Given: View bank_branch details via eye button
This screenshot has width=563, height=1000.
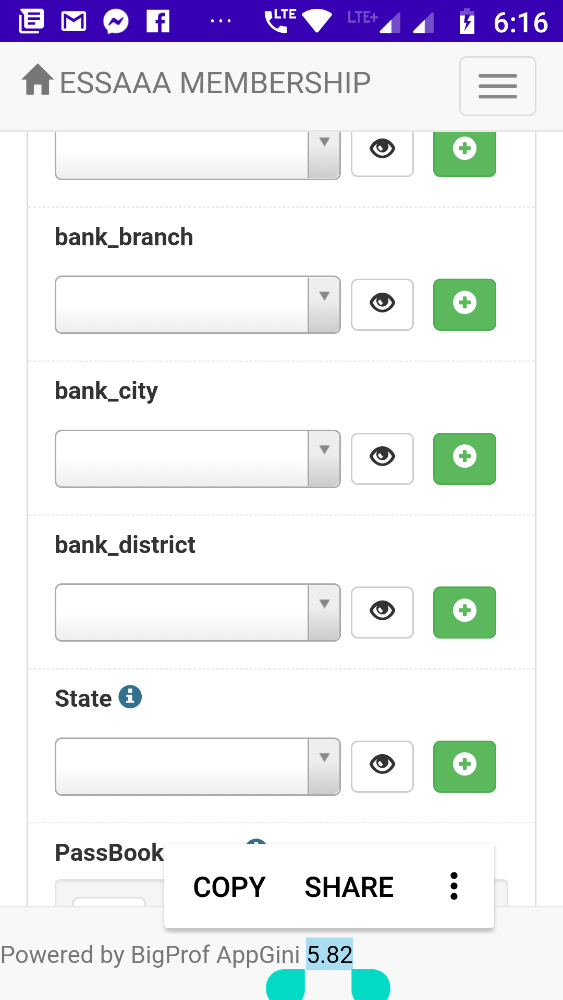Looking at the screenshot, I should pos(382,304).
